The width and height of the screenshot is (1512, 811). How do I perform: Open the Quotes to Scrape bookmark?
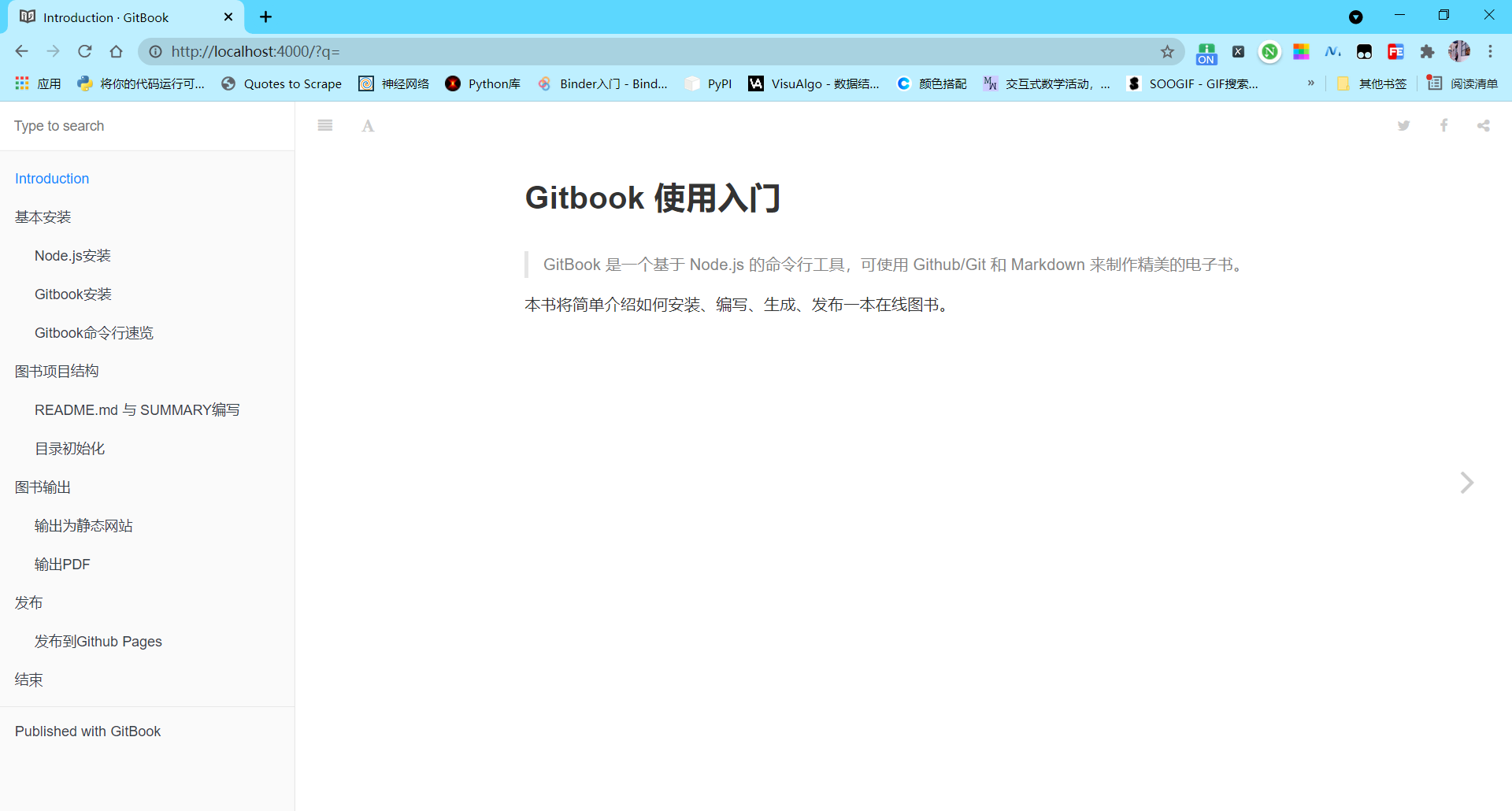pos(282,83)
